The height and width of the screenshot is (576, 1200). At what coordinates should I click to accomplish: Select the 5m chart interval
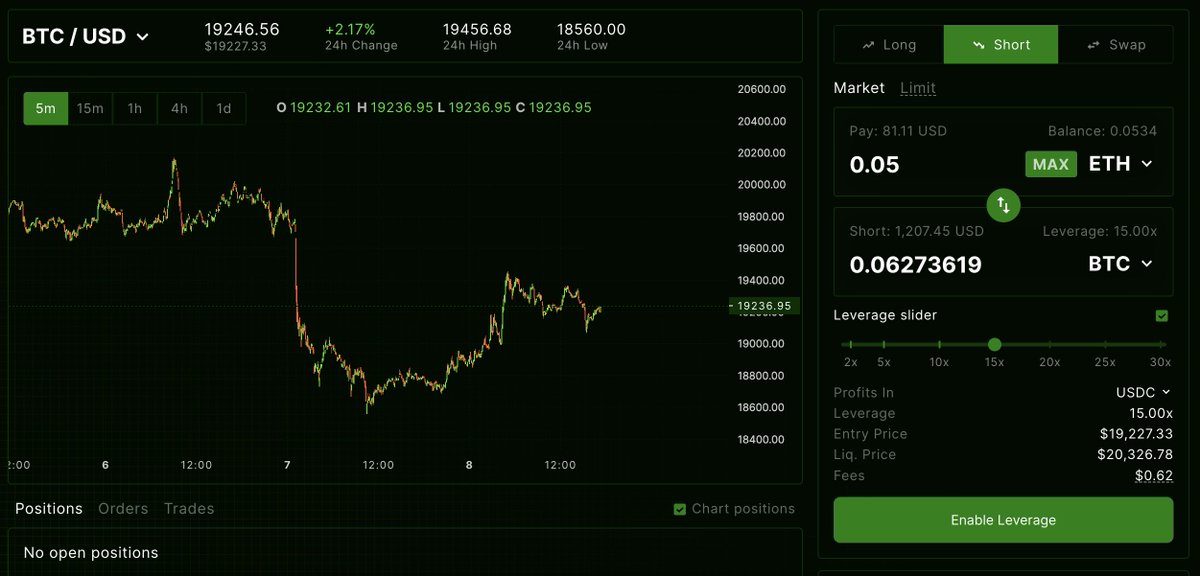click(46, 108)
